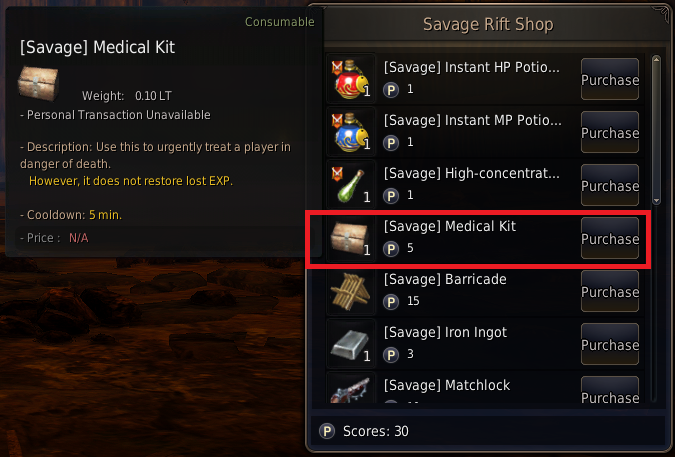Click the red Instant HP Potion icon
675x457 pixels.
tap(351, 79)
